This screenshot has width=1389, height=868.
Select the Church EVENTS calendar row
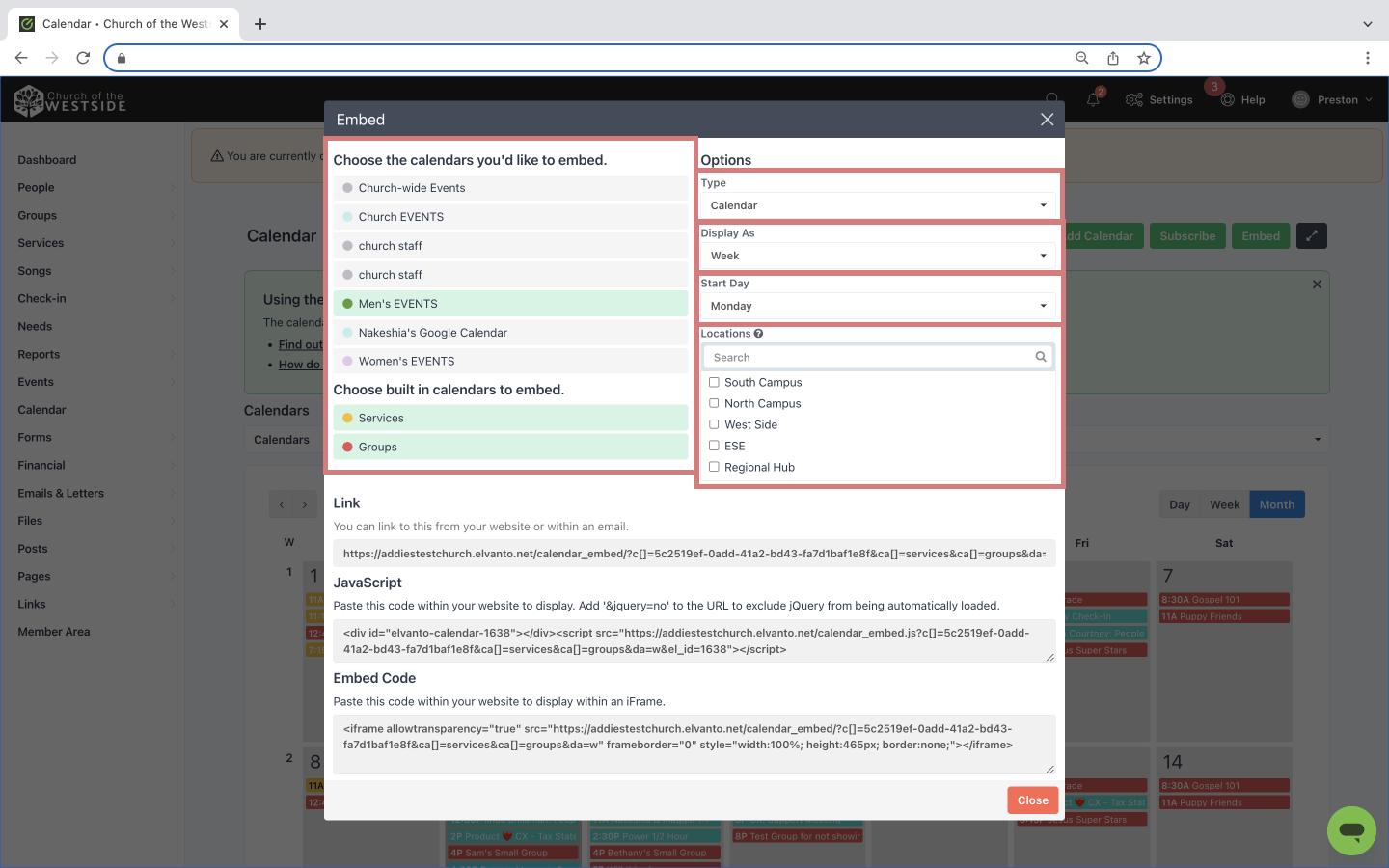click(x=510, y=217)
